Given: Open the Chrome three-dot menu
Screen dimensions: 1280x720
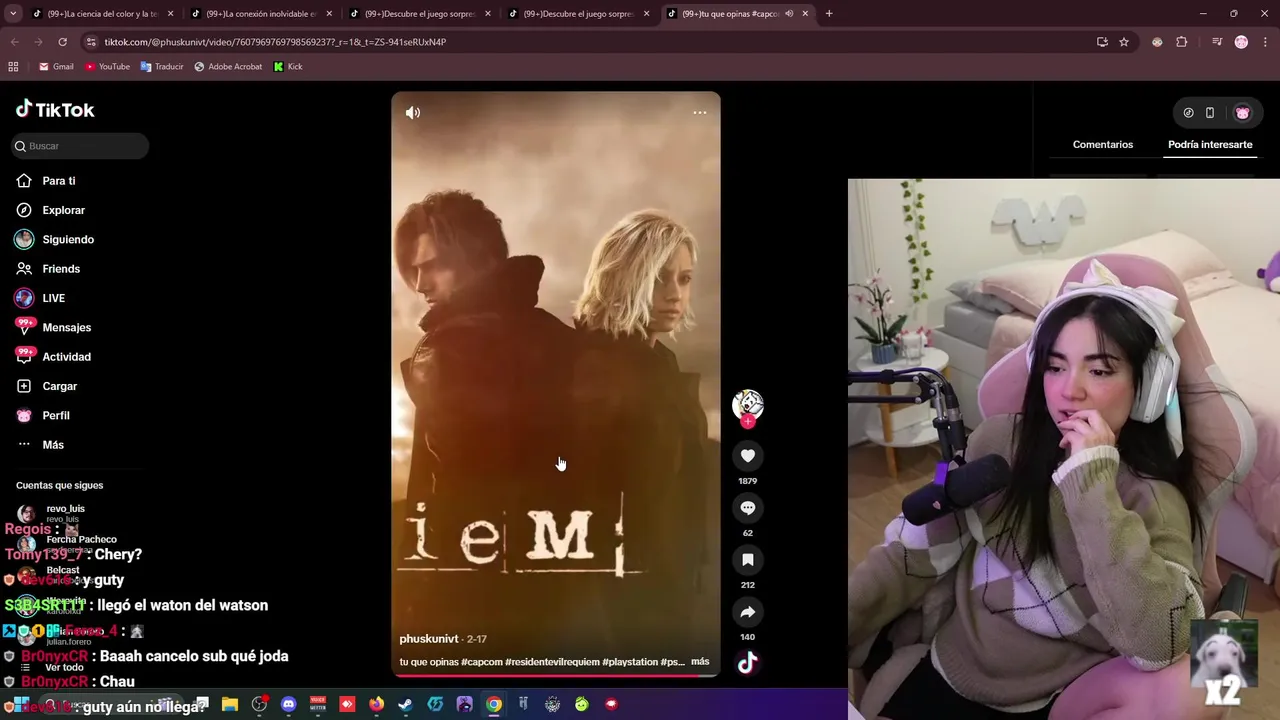Looking at the screenshot, I should click(1264, 42).
